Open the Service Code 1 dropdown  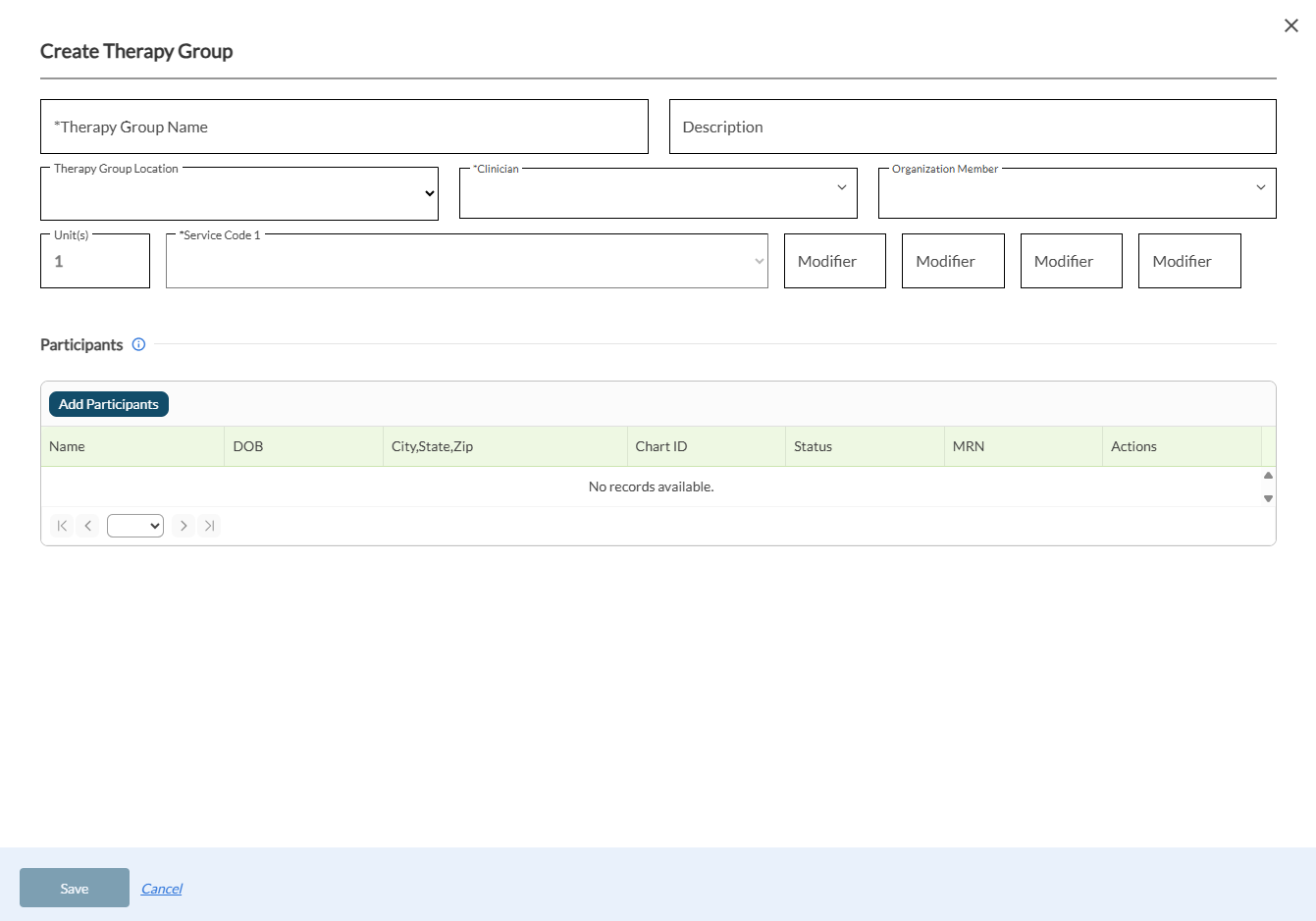pos(467,261)
